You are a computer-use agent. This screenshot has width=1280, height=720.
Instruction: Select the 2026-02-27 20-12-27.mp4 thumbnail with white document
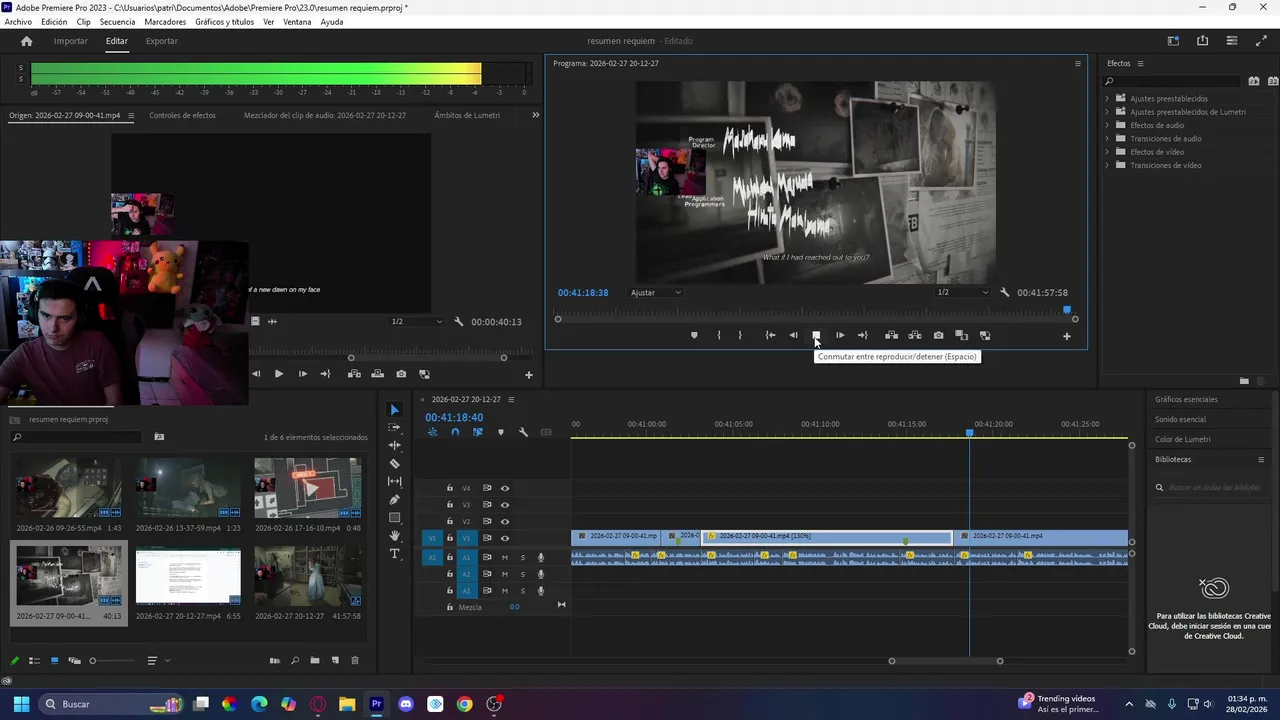188,577
